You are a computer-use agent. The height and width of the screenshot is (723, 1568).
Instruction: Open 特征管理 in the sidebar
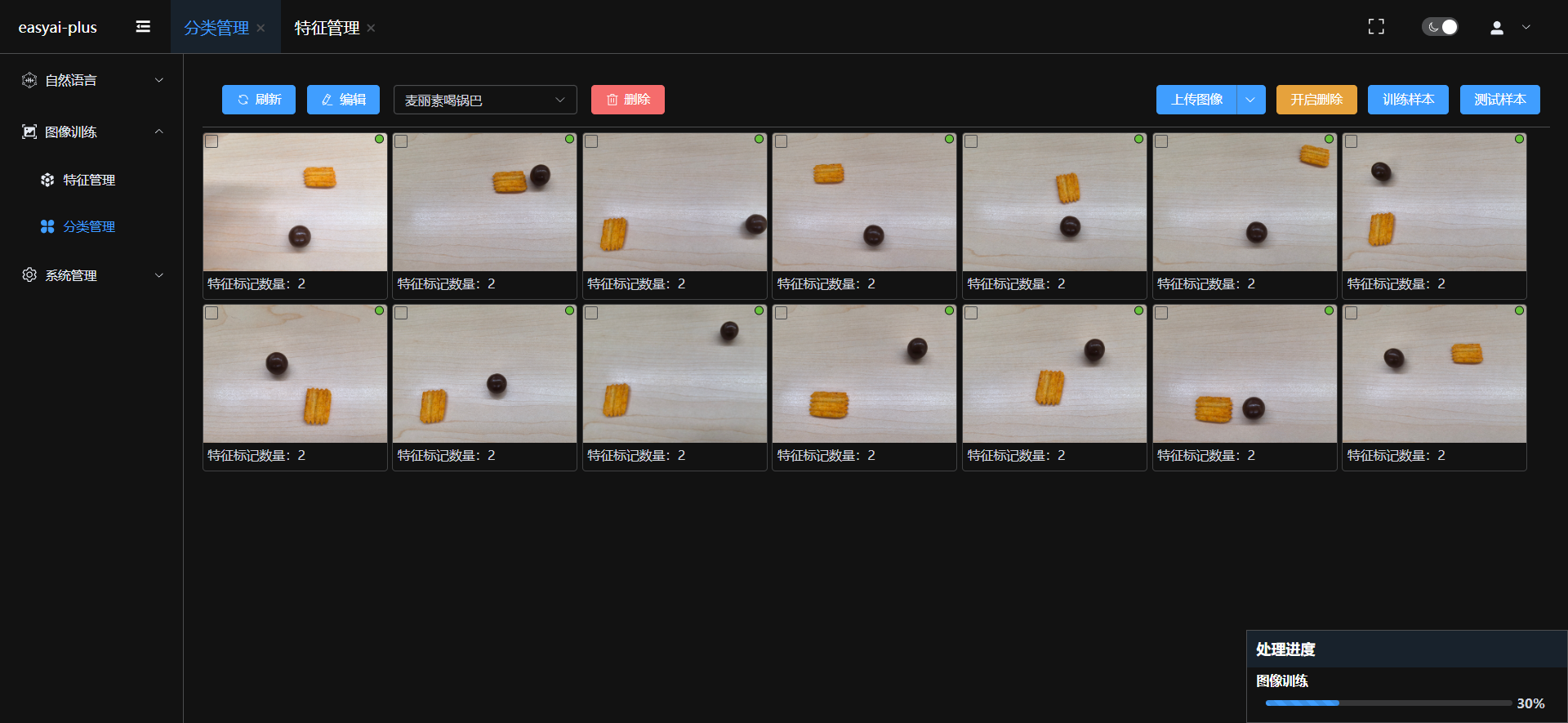point(89,180)
